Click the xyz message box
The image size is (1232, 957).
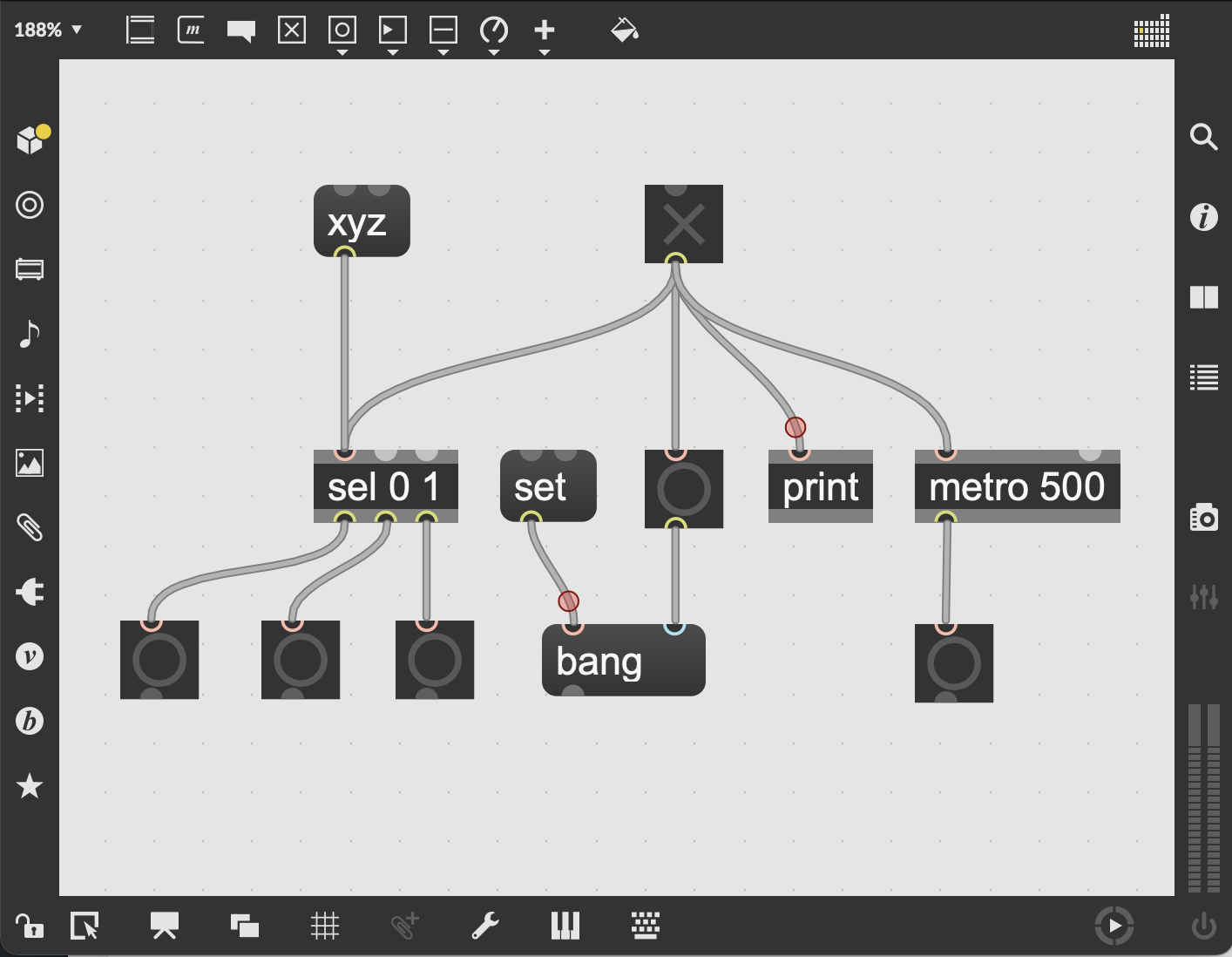pos(362,223)
